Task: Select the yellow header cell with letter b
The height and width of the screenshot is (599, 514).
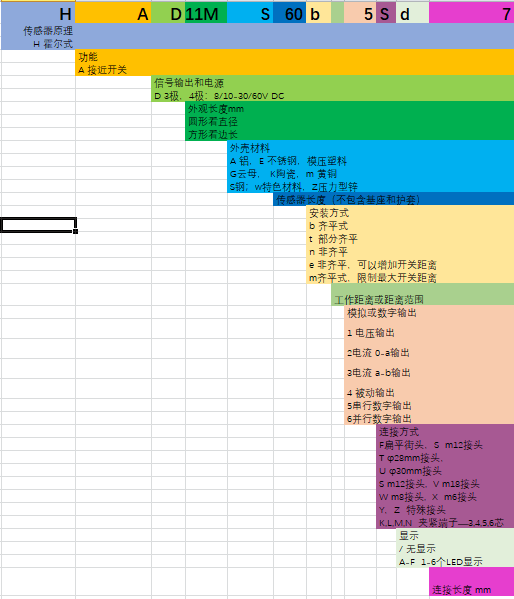Action: point(319,13)
